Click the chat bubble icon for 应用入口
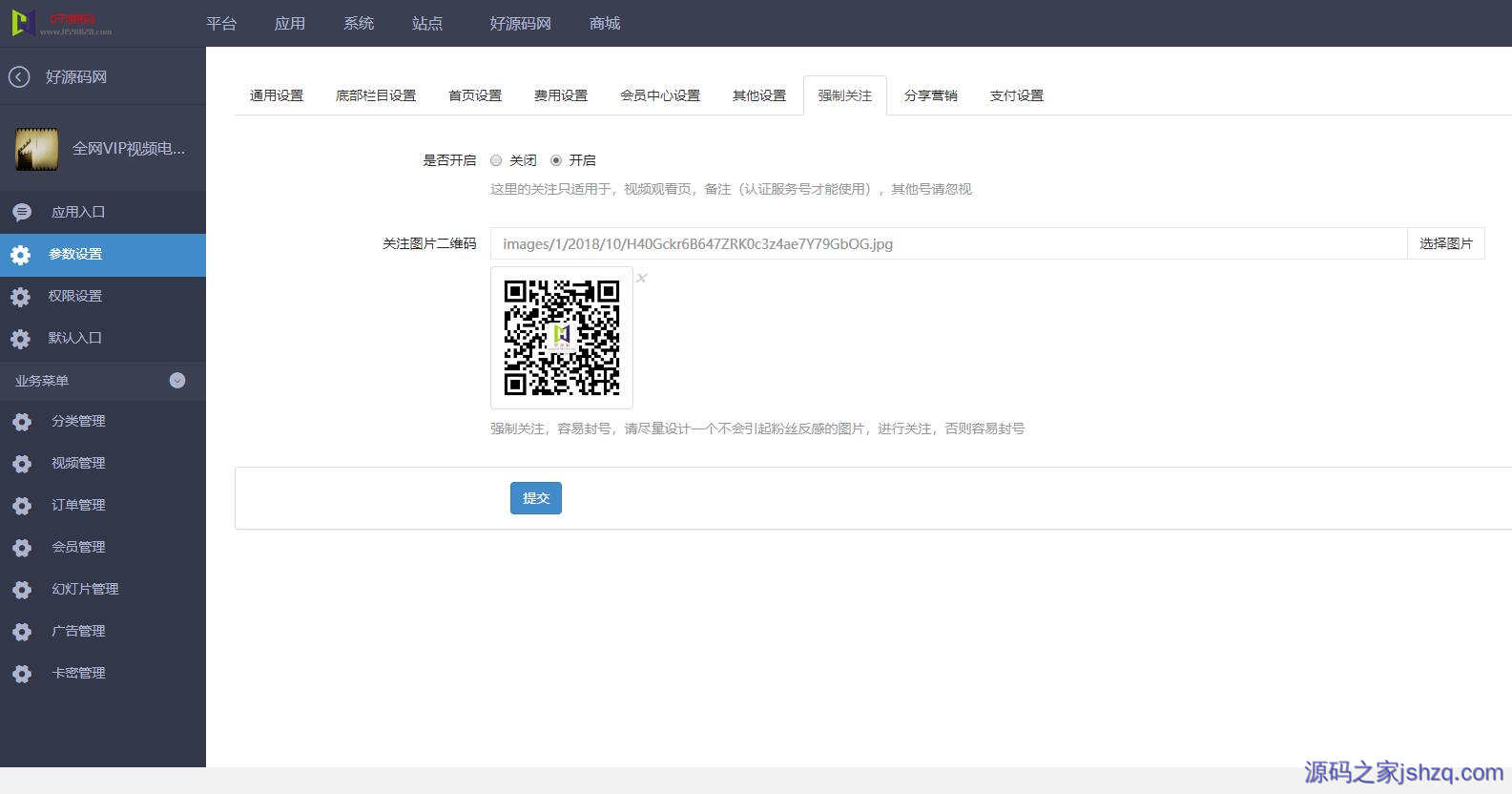Image resolution: width=1512 pixels, height=794 pixels. (x=21, y=213)
